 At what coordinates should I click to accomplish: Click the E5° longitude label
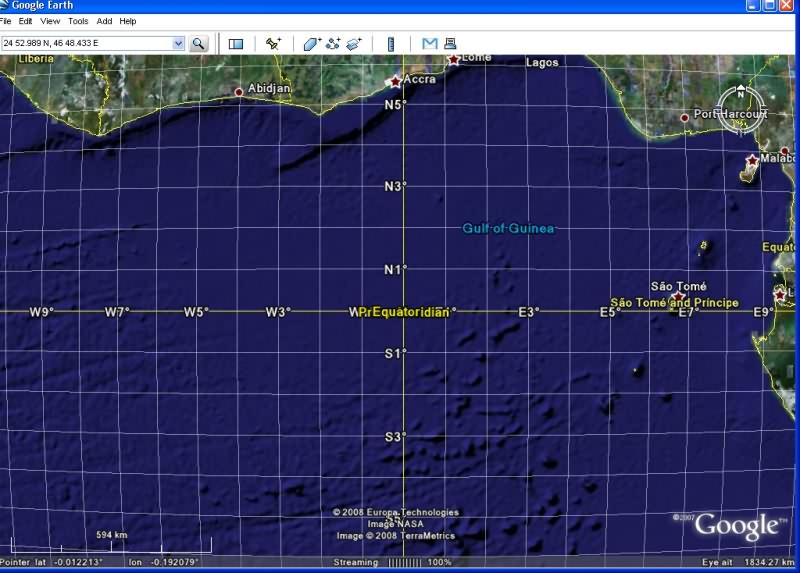(x=610, y=312)
